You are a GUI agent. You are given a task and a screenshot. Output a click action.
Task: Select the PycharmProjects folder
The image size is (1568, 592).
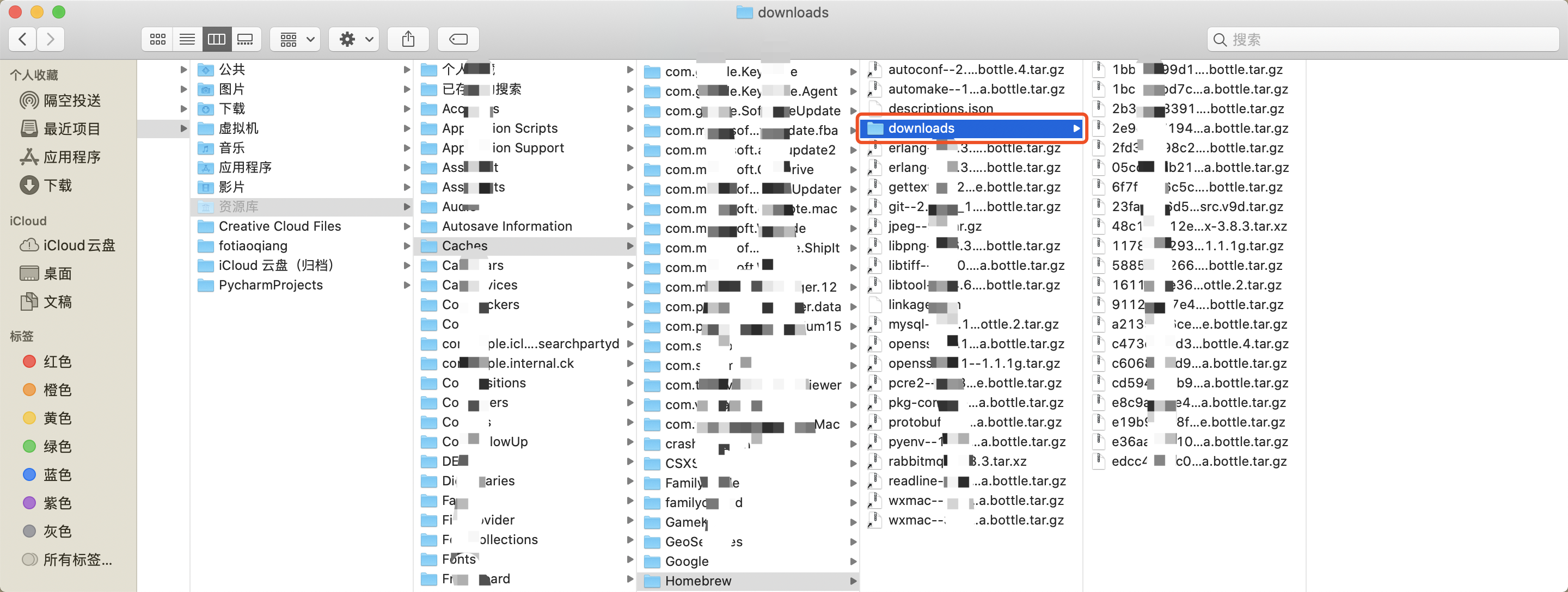(302, 285)
